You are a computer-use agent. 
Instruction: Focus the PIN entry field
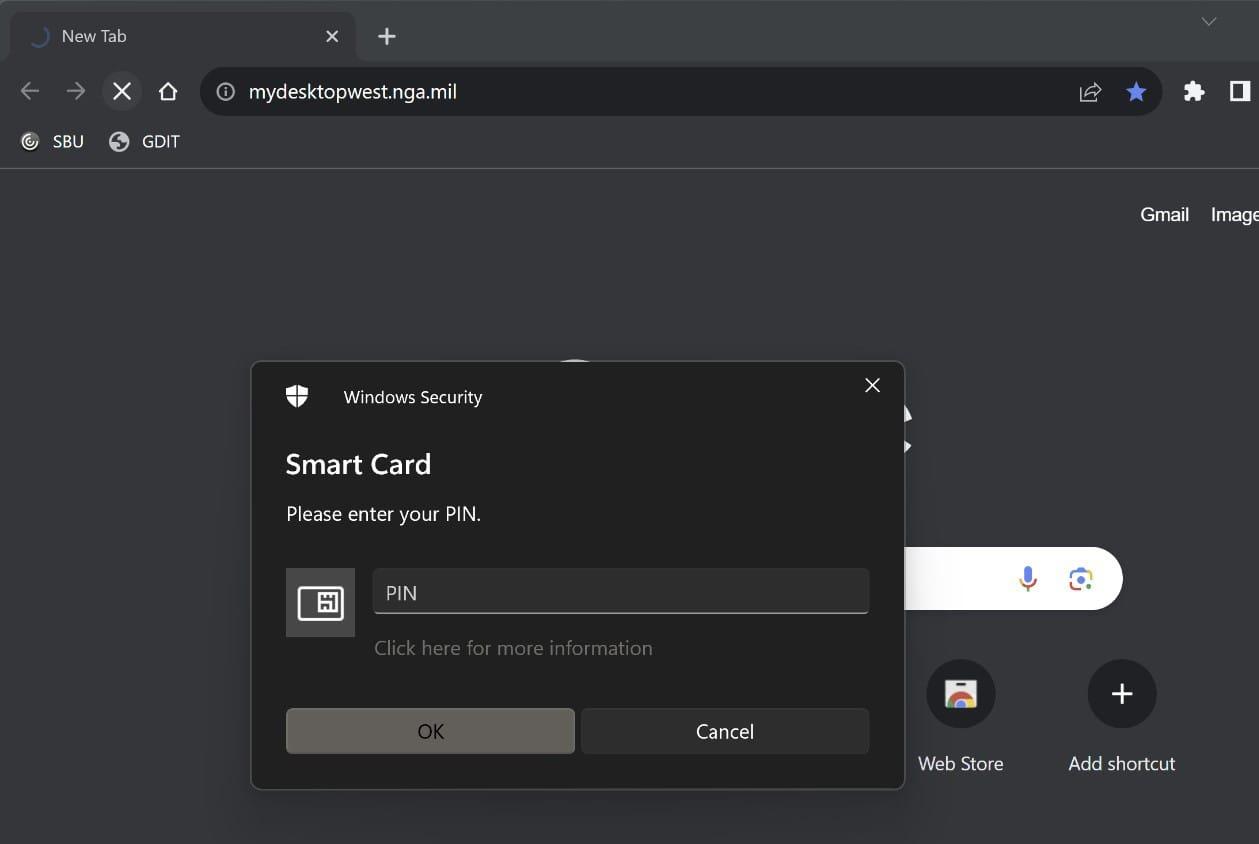[621, 592]
